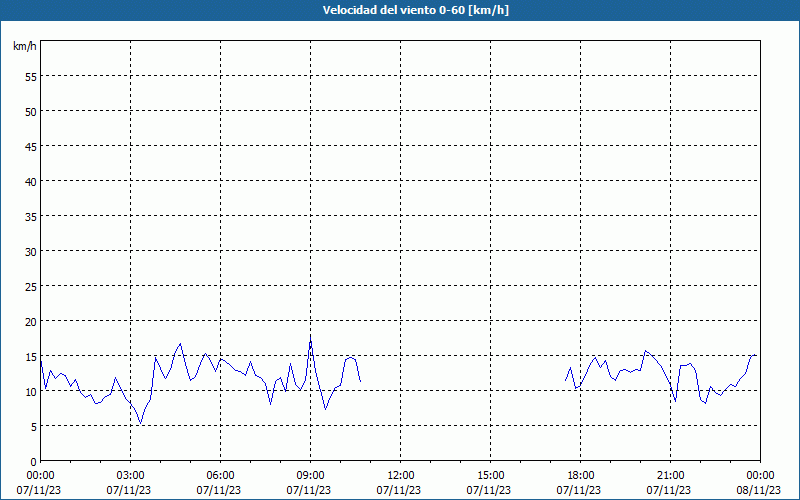Viewport: 800px width, 500px height.
Task: Click the chart title 'Velocidad del viento 0-60 [km/h]'
Action: tap(416, 10)
